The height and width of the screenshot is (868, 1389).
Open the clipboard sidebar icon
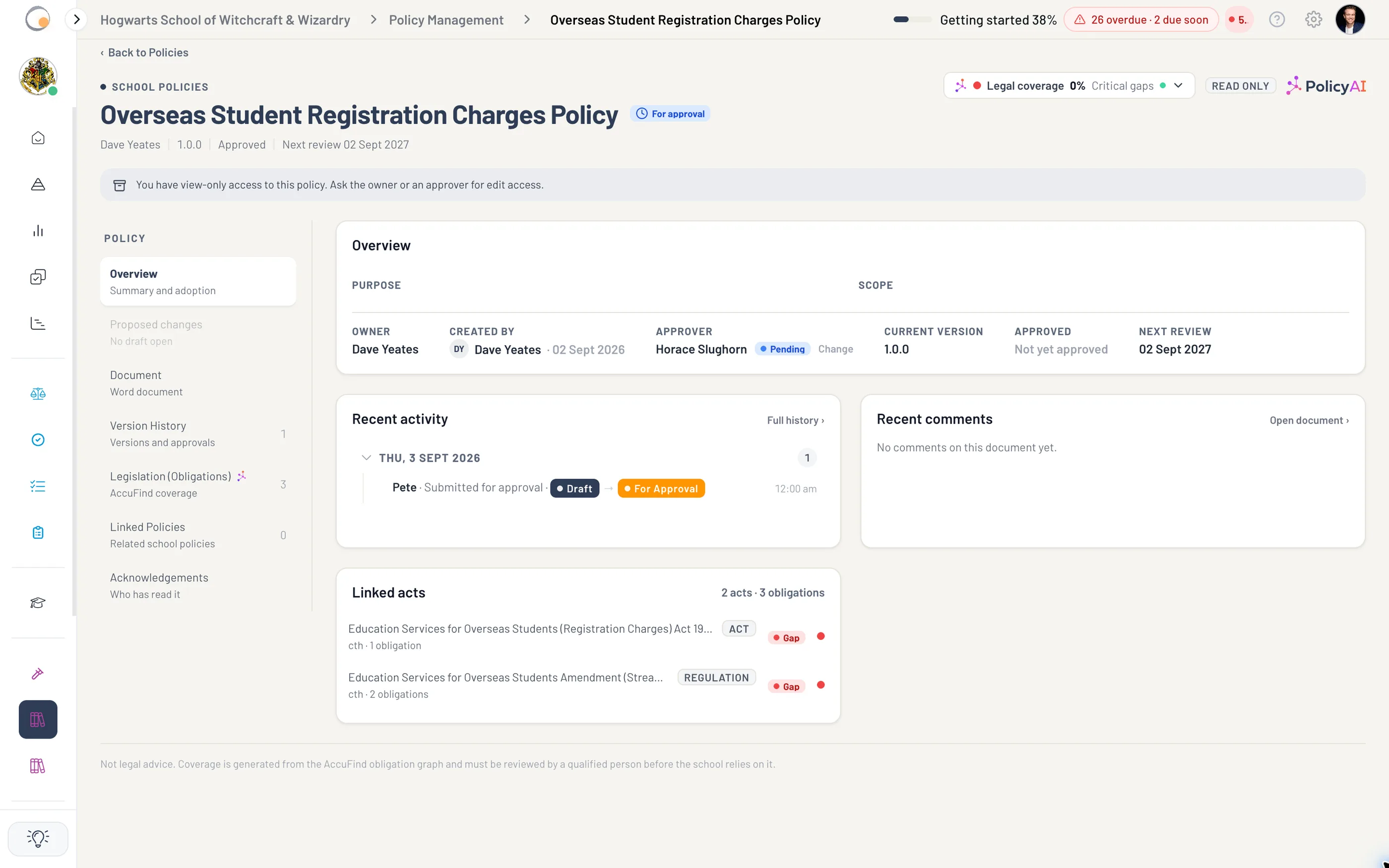[x=38, y=533]
